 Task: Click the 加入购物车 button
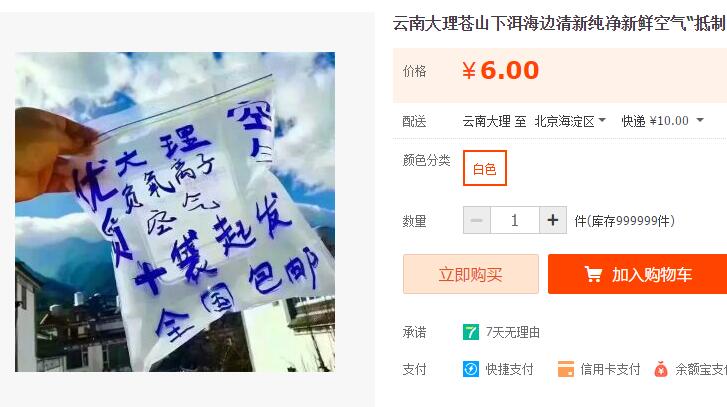[638, 274]
